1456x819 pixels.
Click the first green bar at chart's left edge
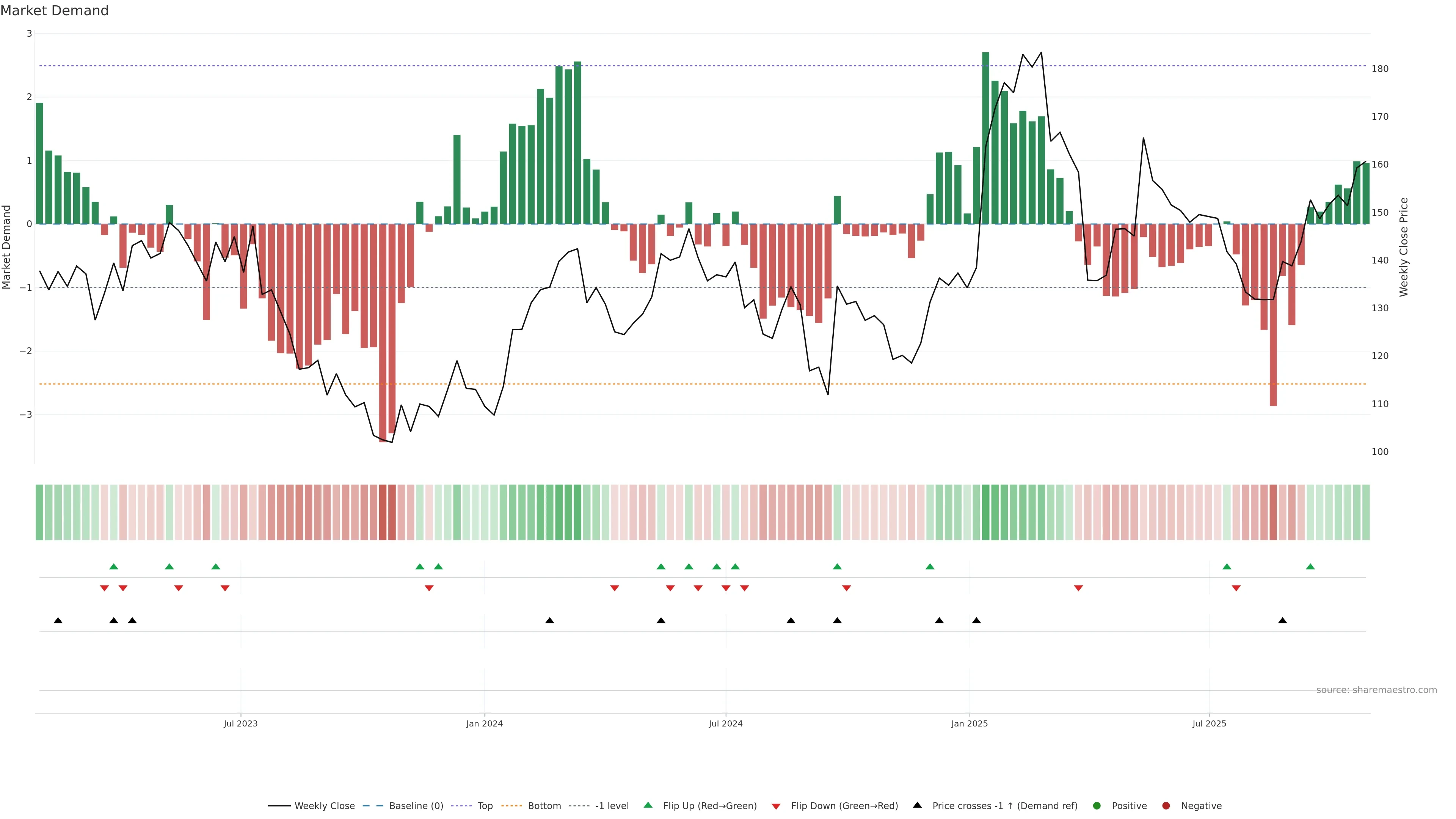[39, 163]
